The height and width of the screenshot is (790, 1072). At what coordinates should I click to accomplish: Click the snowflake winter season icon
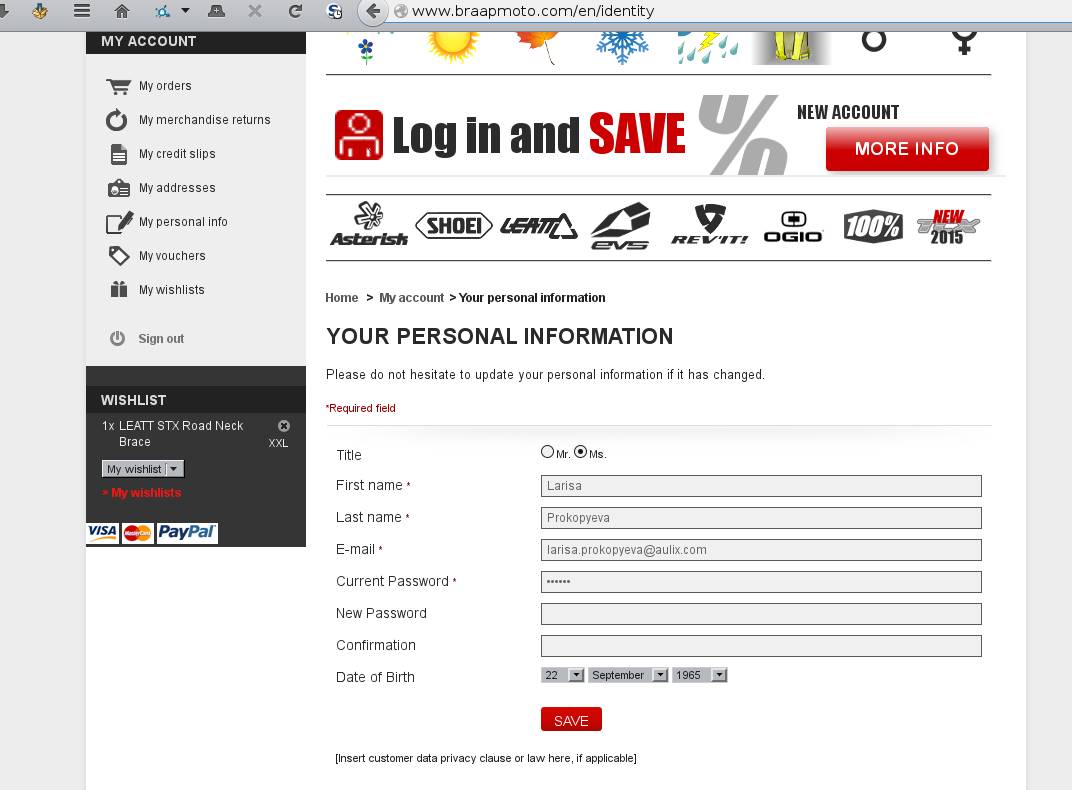(x=622, y=46)
